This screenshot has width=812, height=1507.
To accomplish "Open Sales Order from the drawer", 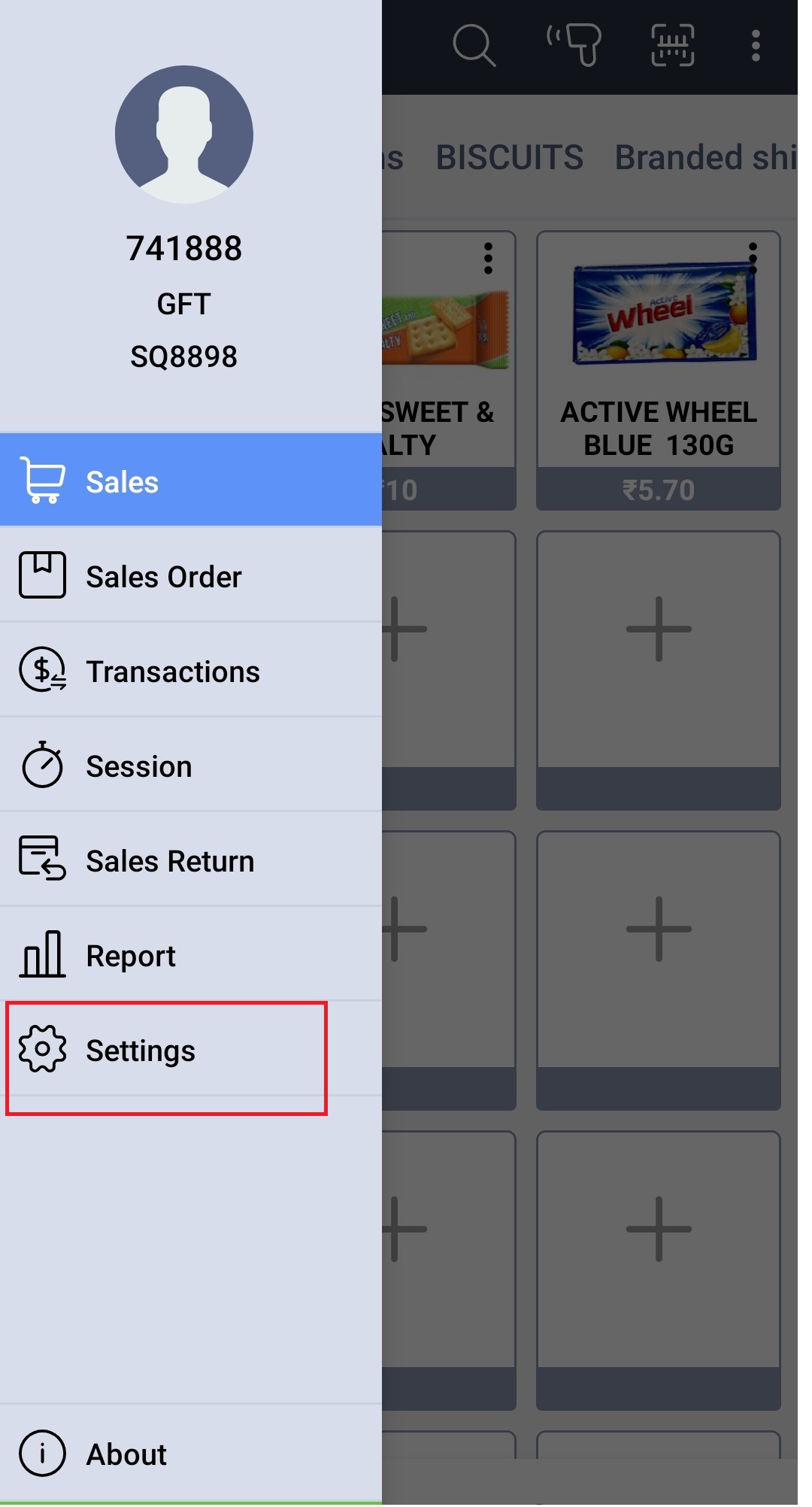I will (163, 577).
